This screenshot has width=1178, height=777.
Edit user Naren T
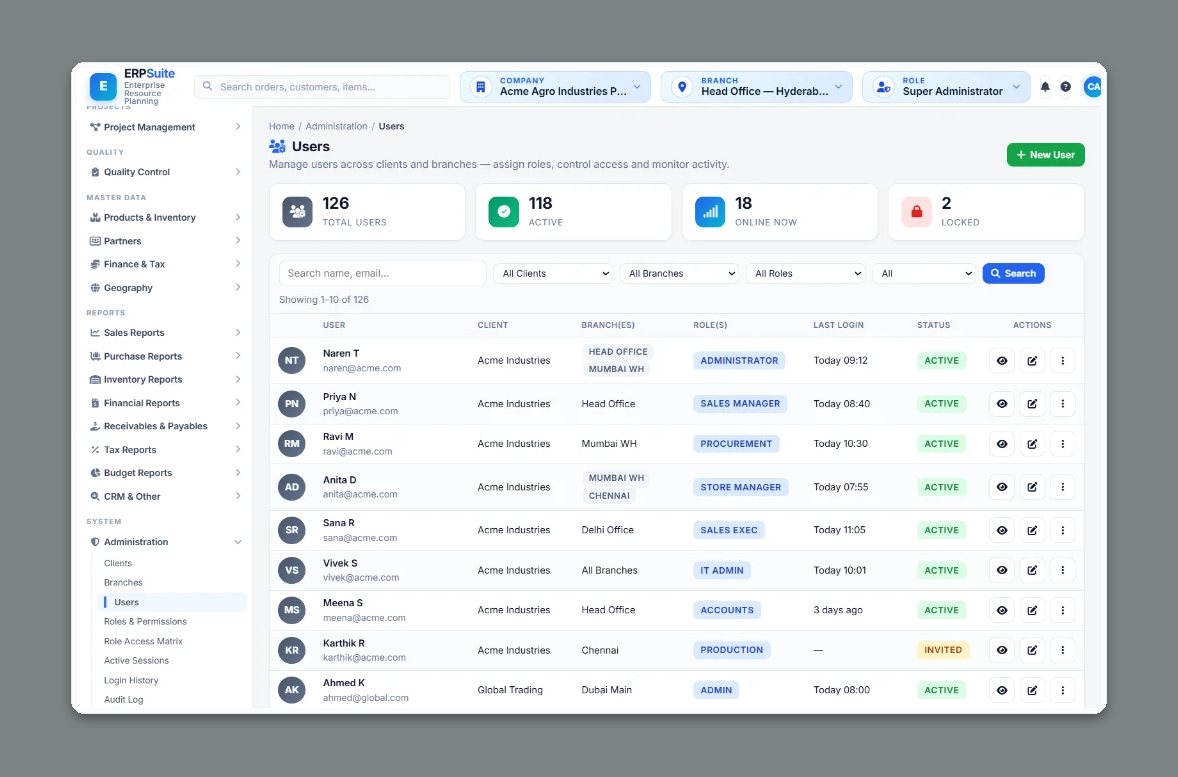[x=1032, y=361]
